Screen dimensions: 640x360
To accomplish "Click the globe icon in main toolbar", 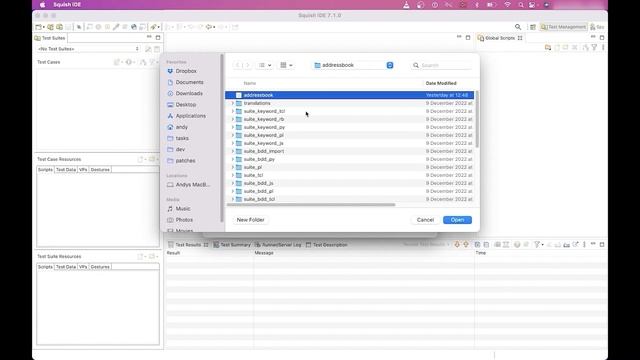I will point(133,27).
